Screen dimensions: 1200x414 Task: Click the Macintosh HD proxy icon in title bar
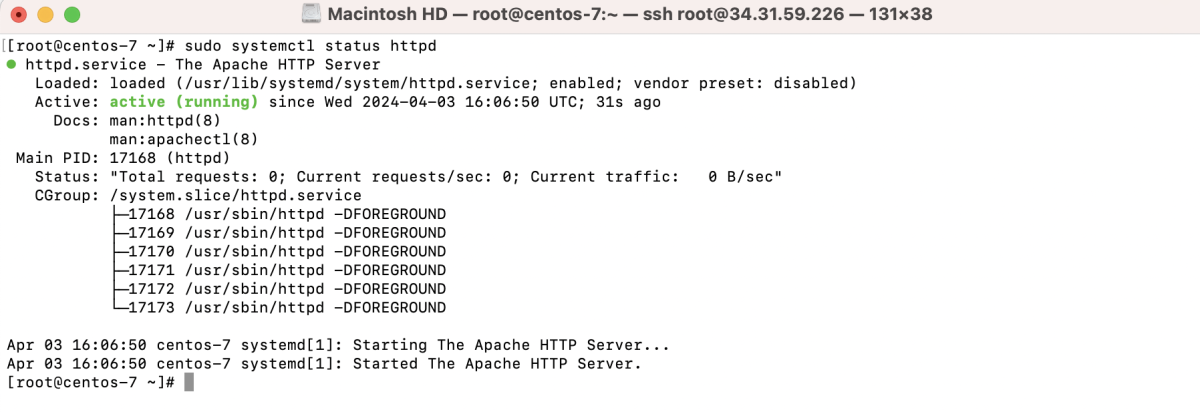point(311,16)
